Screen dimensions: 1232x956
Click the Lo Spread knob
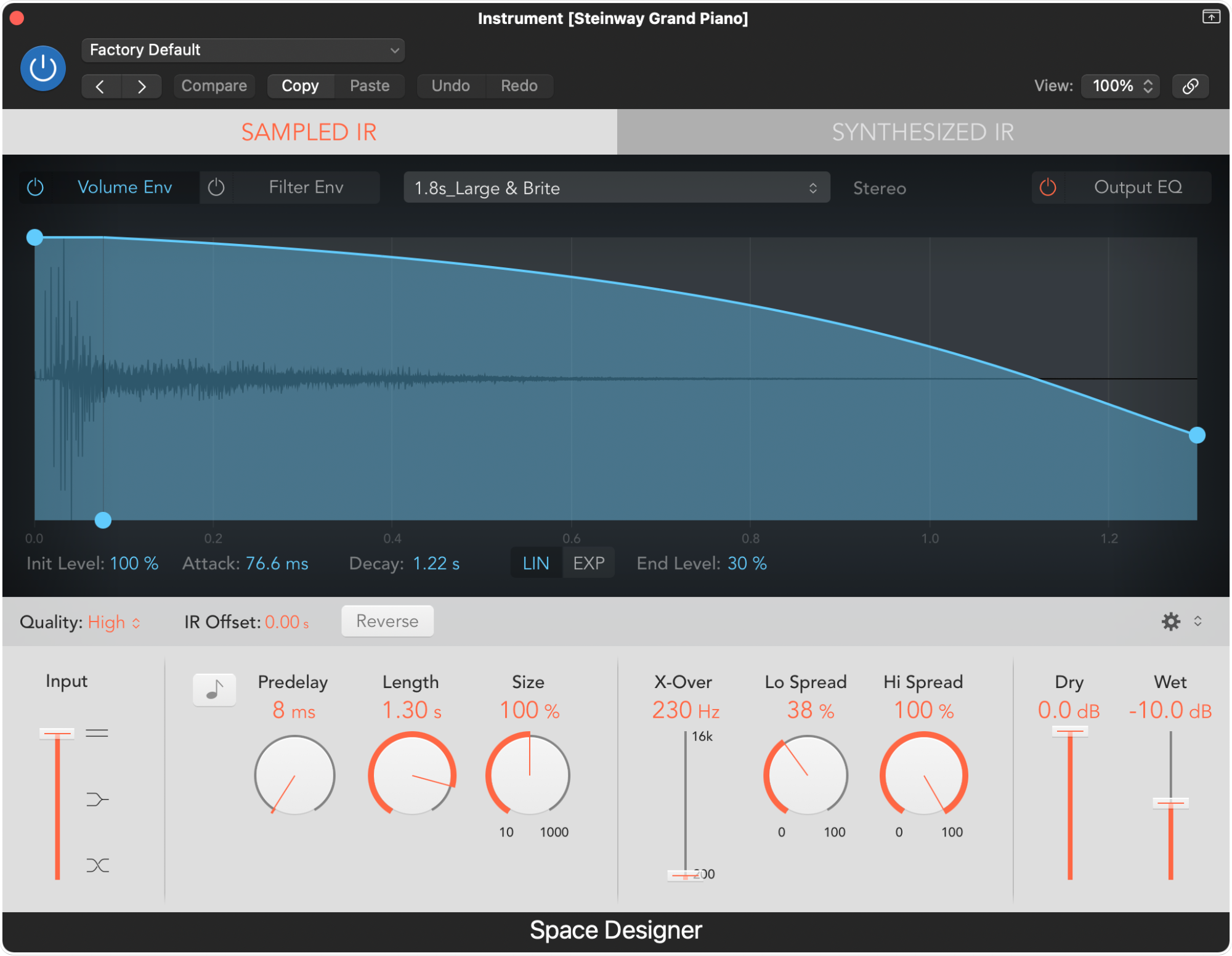pyautogui.click(x=806, y=776)
